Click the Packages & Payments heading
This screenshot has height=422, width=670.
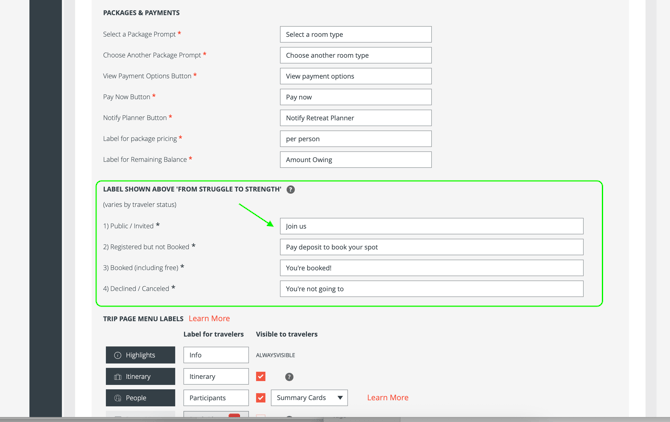tap(141, 13)
